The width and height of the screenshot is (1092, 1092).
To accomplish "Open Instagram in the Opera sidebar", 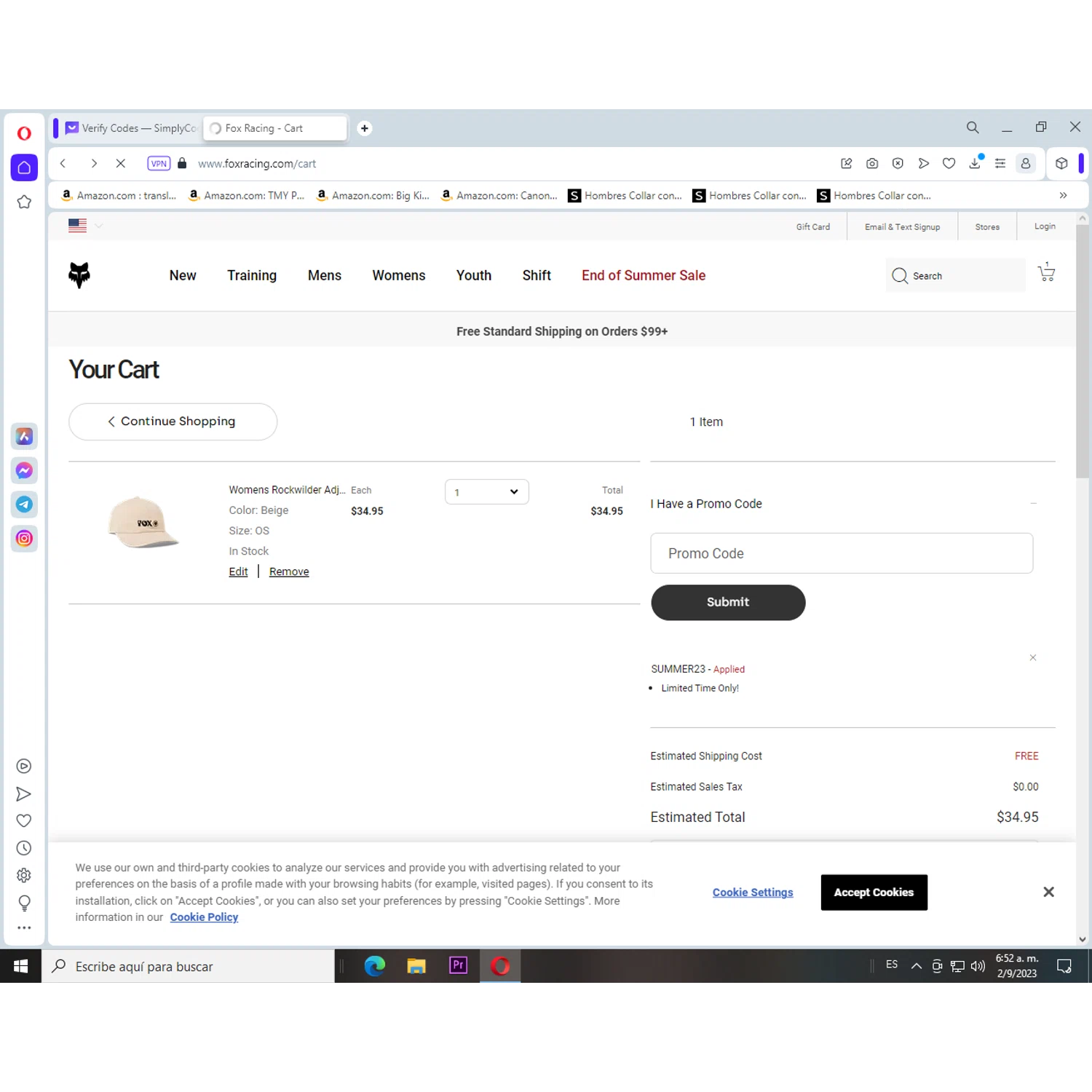I will tap(24, 539).
